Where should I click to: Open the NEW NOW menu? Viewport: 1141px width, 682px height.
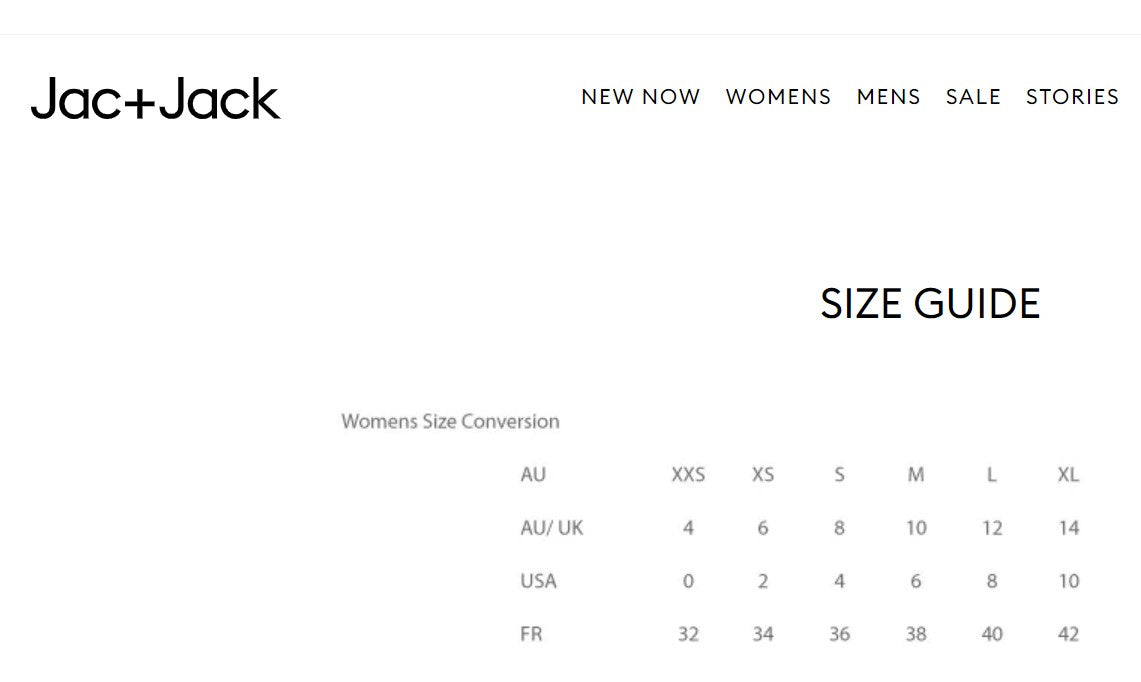(x=640, y=97)
